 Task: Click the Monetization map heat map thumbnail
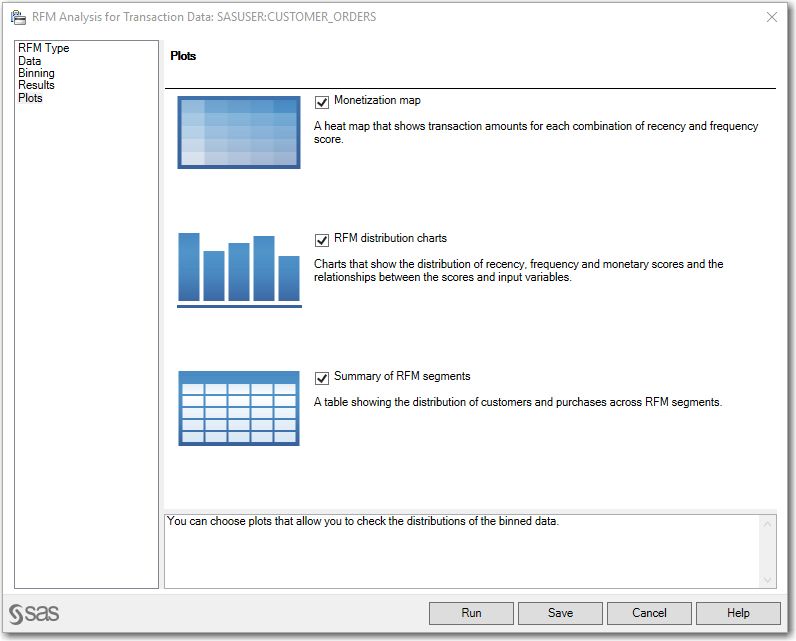click(239, 132)
